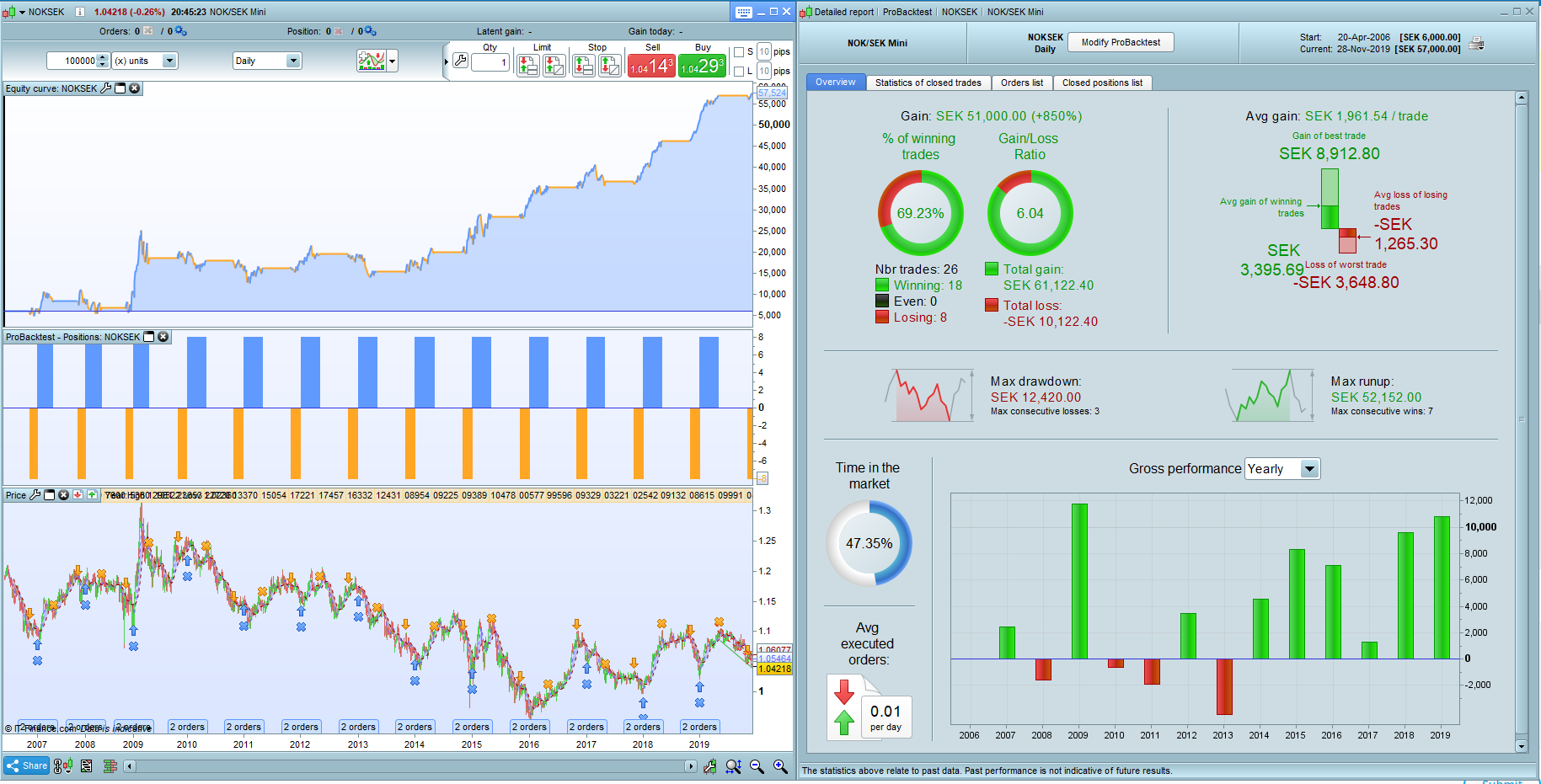Image resolution: width=1541 pixels, height=784 pixels.
Task: Open the Orders list tab
Action: click(1022, 83)
